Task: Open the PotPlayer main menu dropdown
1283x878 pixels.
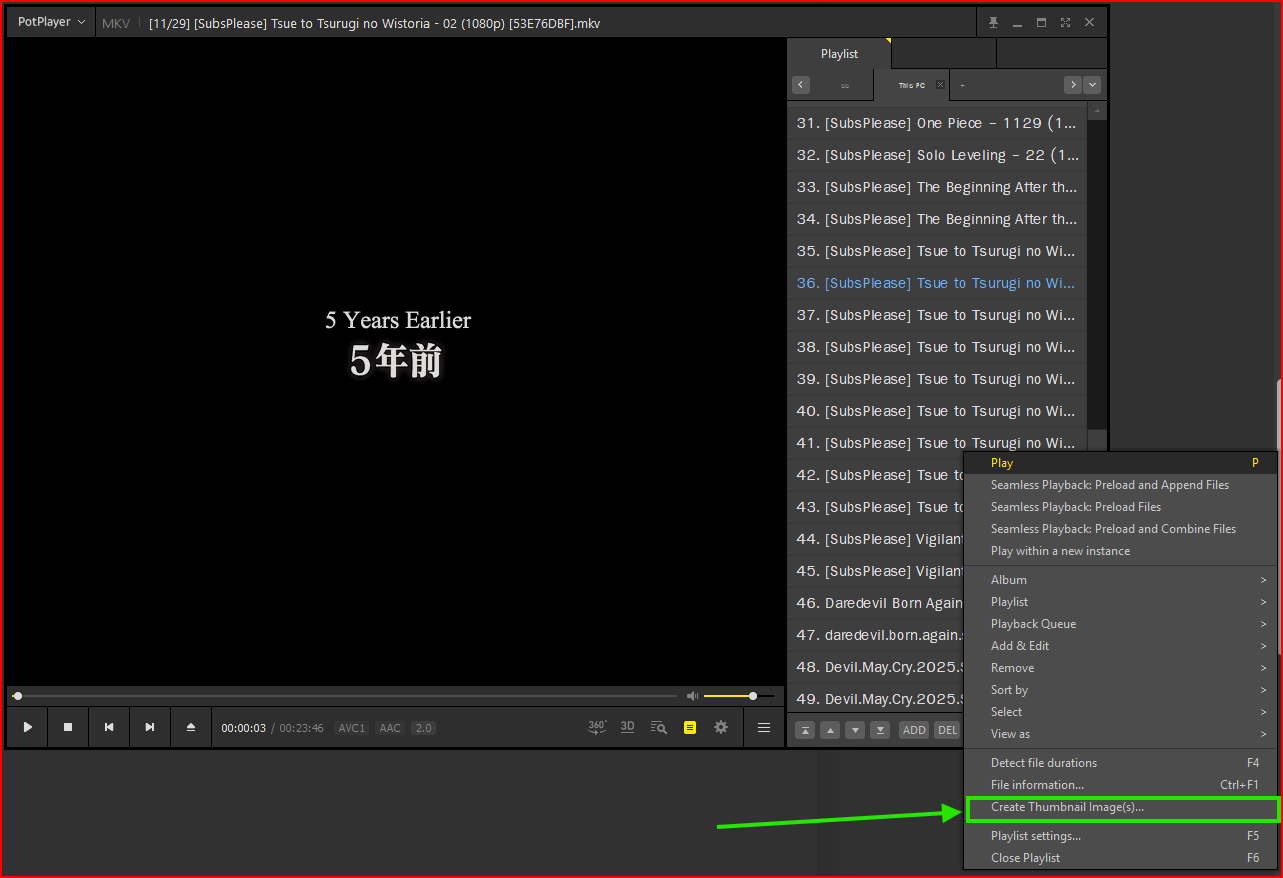Action: [x=51, y=22]
